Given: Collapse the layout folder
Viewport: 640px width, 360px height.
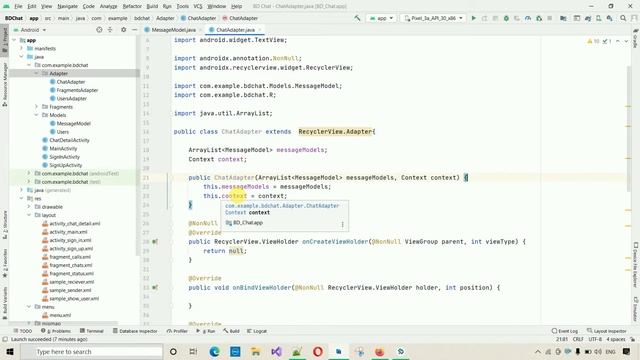Looking at the screenshot, I should click(29, 215).
